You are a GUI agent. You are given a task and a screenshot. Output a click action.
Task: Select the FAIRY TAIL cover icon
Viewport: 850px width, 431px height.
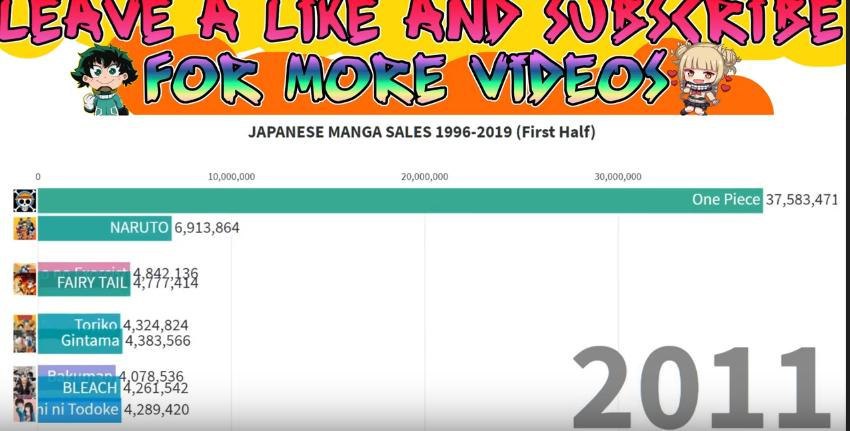[25, 284]
